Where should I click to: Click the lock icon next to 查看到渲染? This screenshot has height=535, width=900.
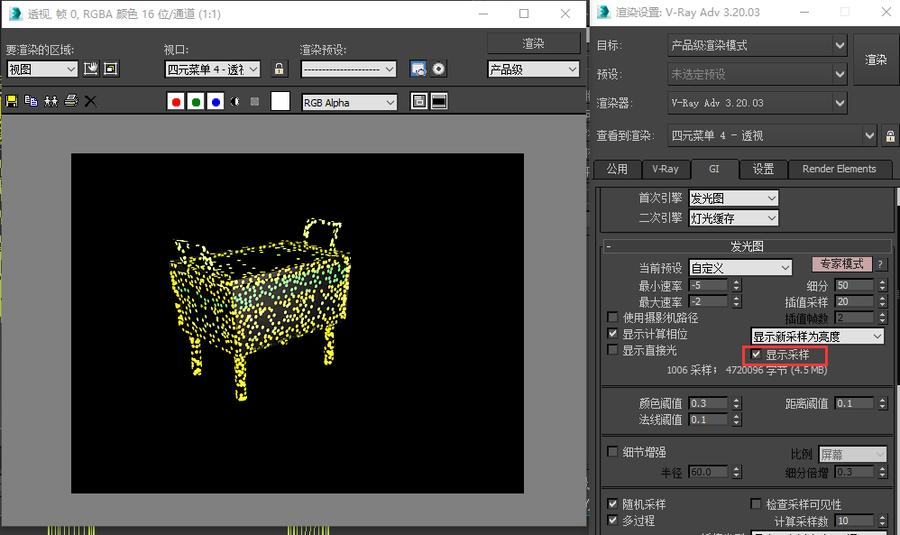pos(890,136)
